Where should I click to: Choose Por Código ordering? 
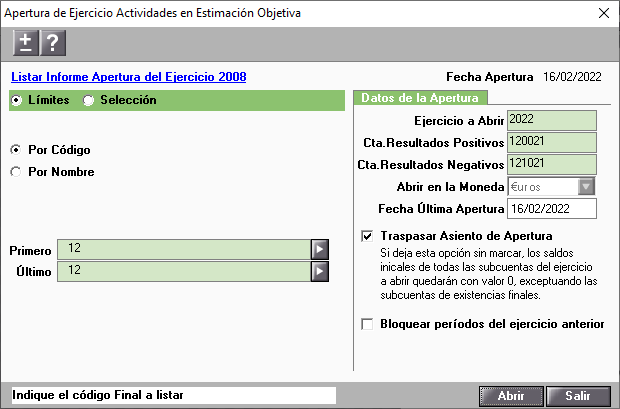coord(16,150)
